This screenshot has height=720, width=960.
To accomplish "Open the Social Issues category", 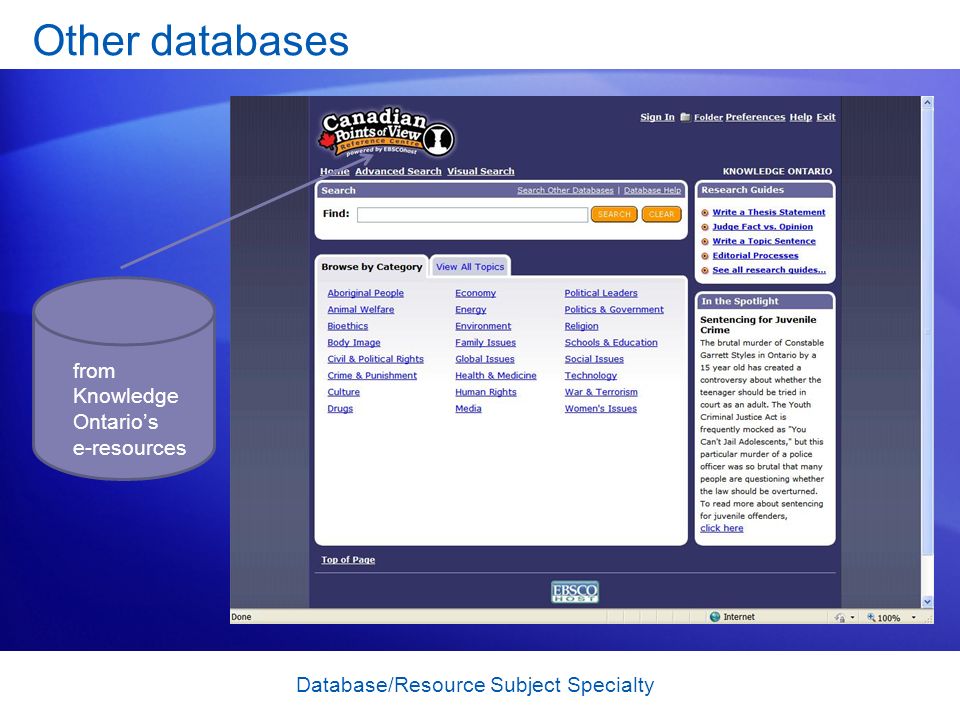I will 594,359.
